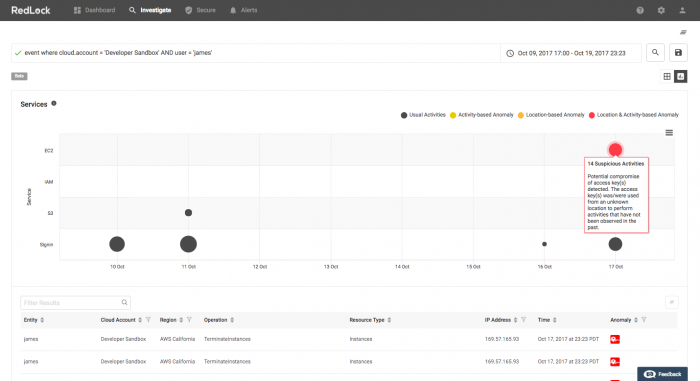Filter the Region column
The width and height of the screenshot is (700, 381).
point(189,320)
